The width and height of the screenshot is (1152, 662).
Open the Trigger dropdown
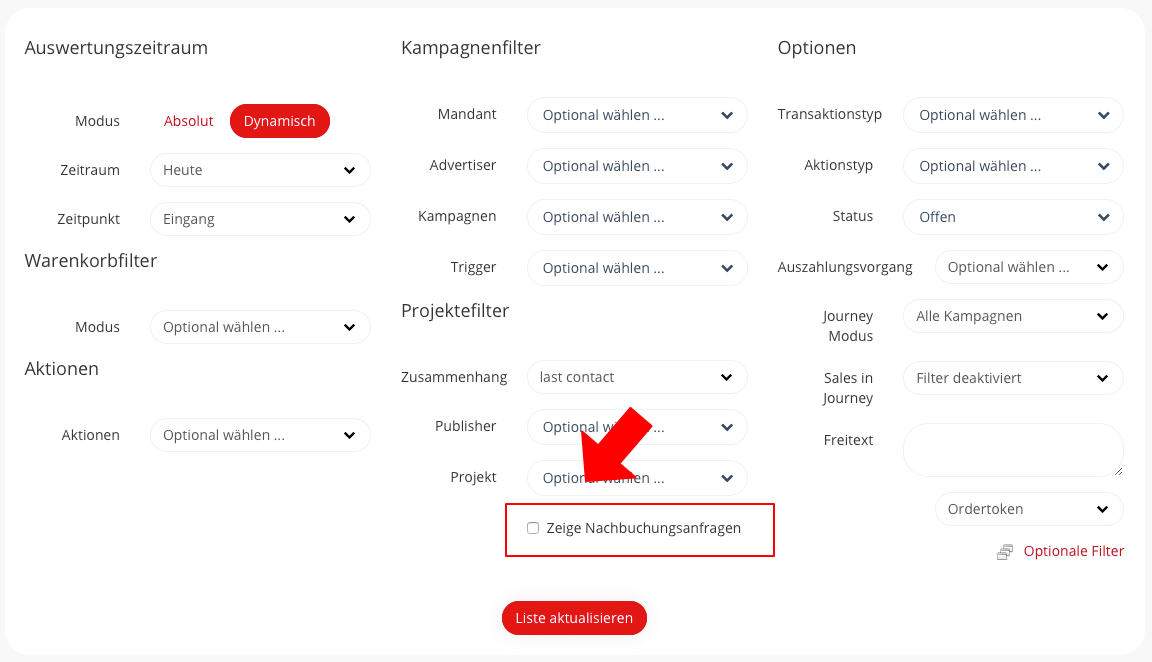pos(637,268)
